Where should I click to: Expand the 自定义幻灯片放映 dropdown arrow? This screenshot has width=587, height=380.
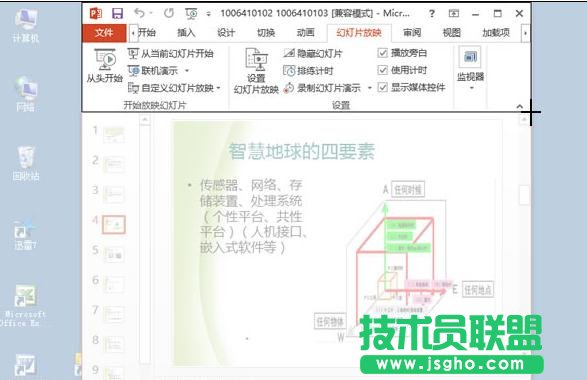pyautogui.click(x=219, y=88)
